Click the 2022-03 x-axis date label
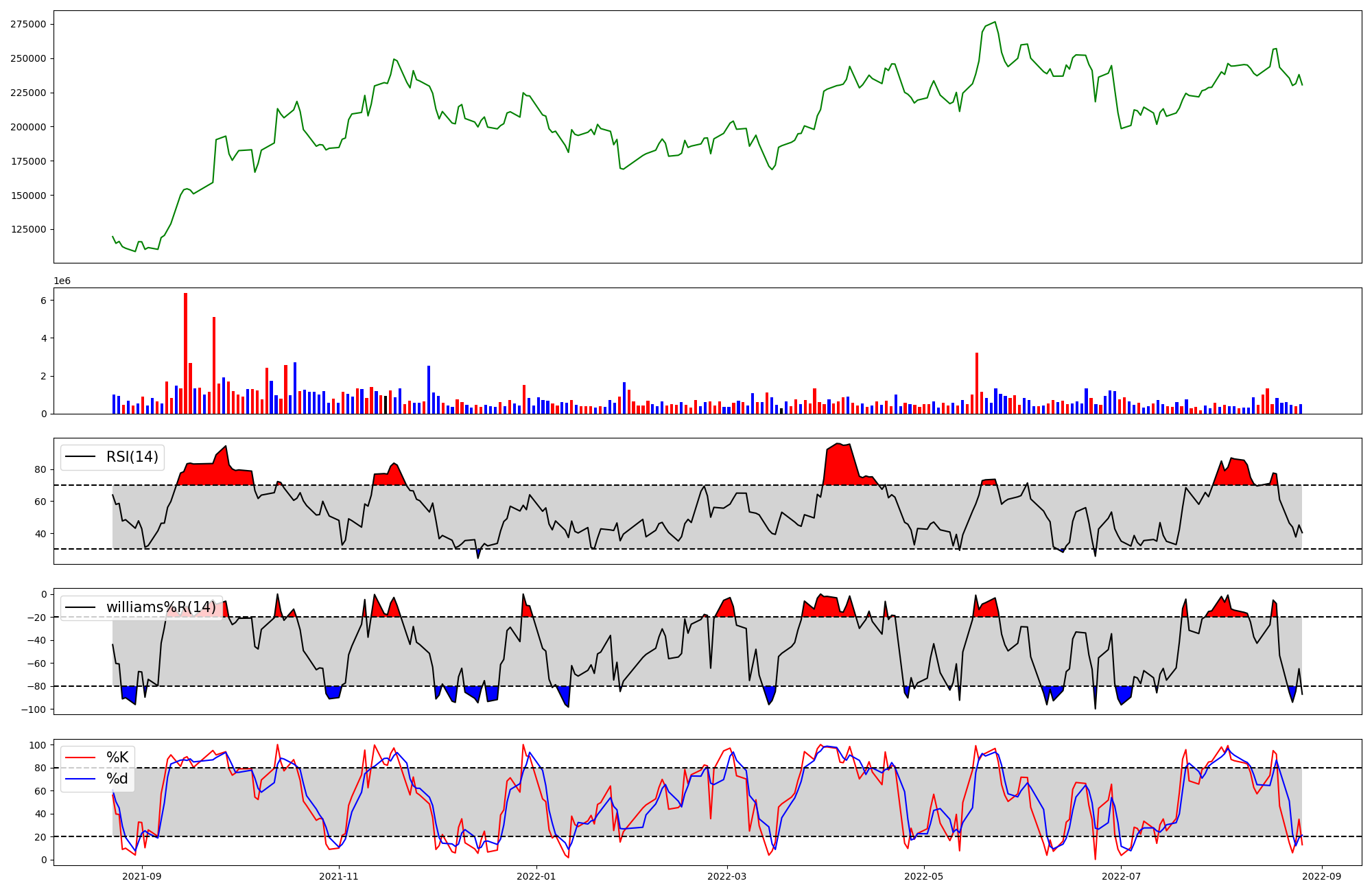The height and width of the screenshot is (892, 1372). (x=726, y=876)
